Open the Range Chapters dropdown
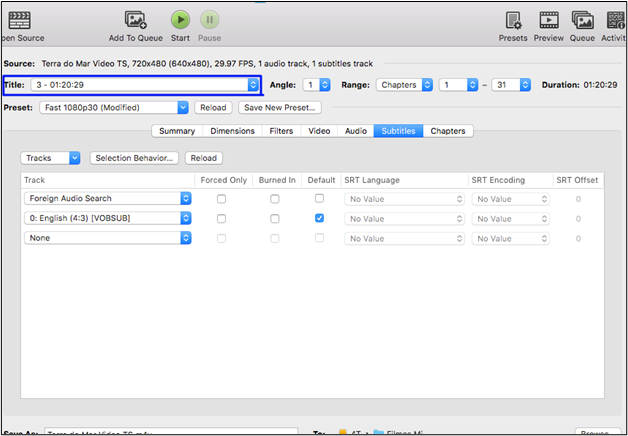Screen dimensions: 628x436 (427, 85)
